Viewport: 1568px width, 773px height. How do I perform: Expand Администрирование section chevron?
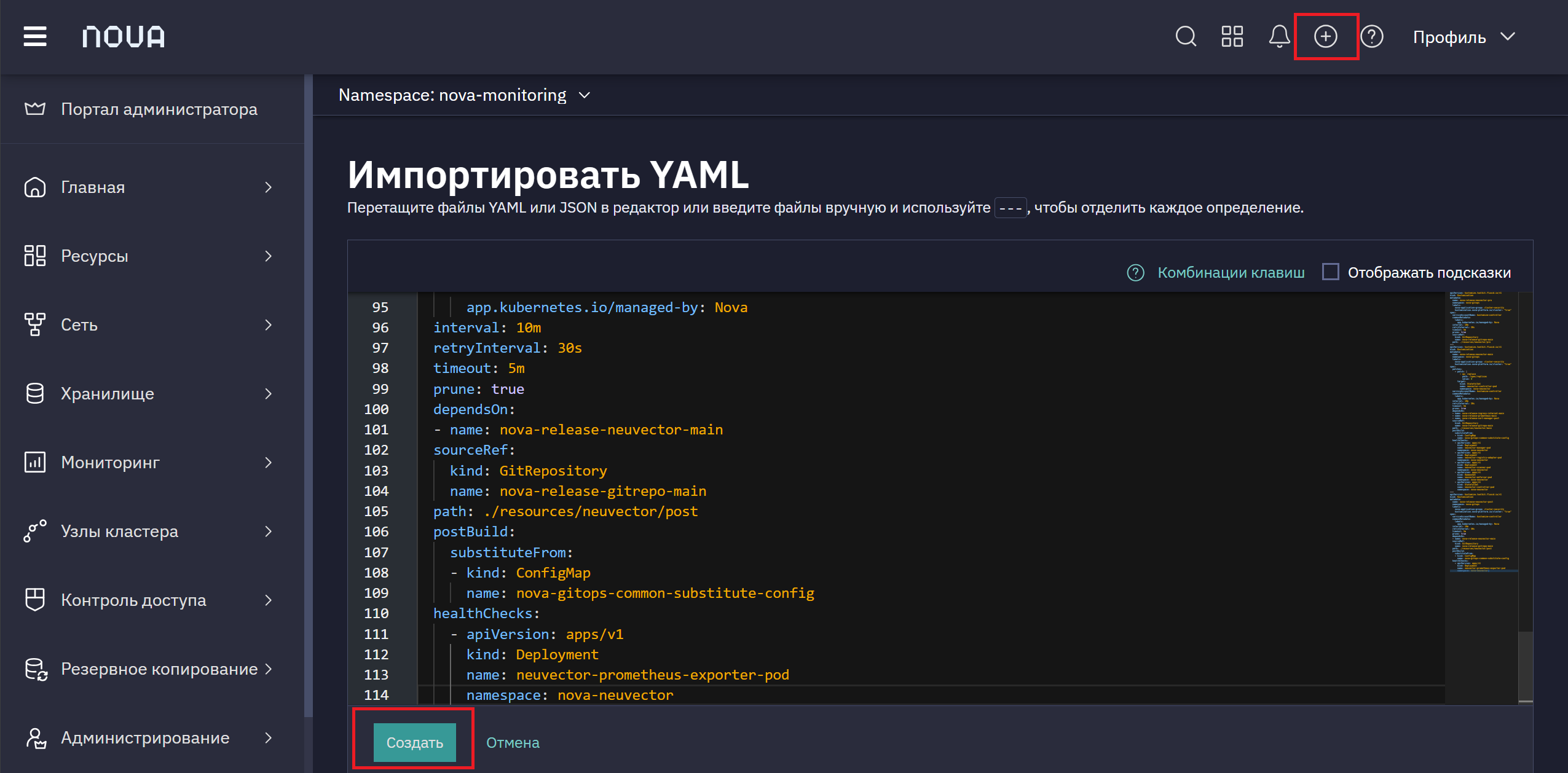(268, 737)
